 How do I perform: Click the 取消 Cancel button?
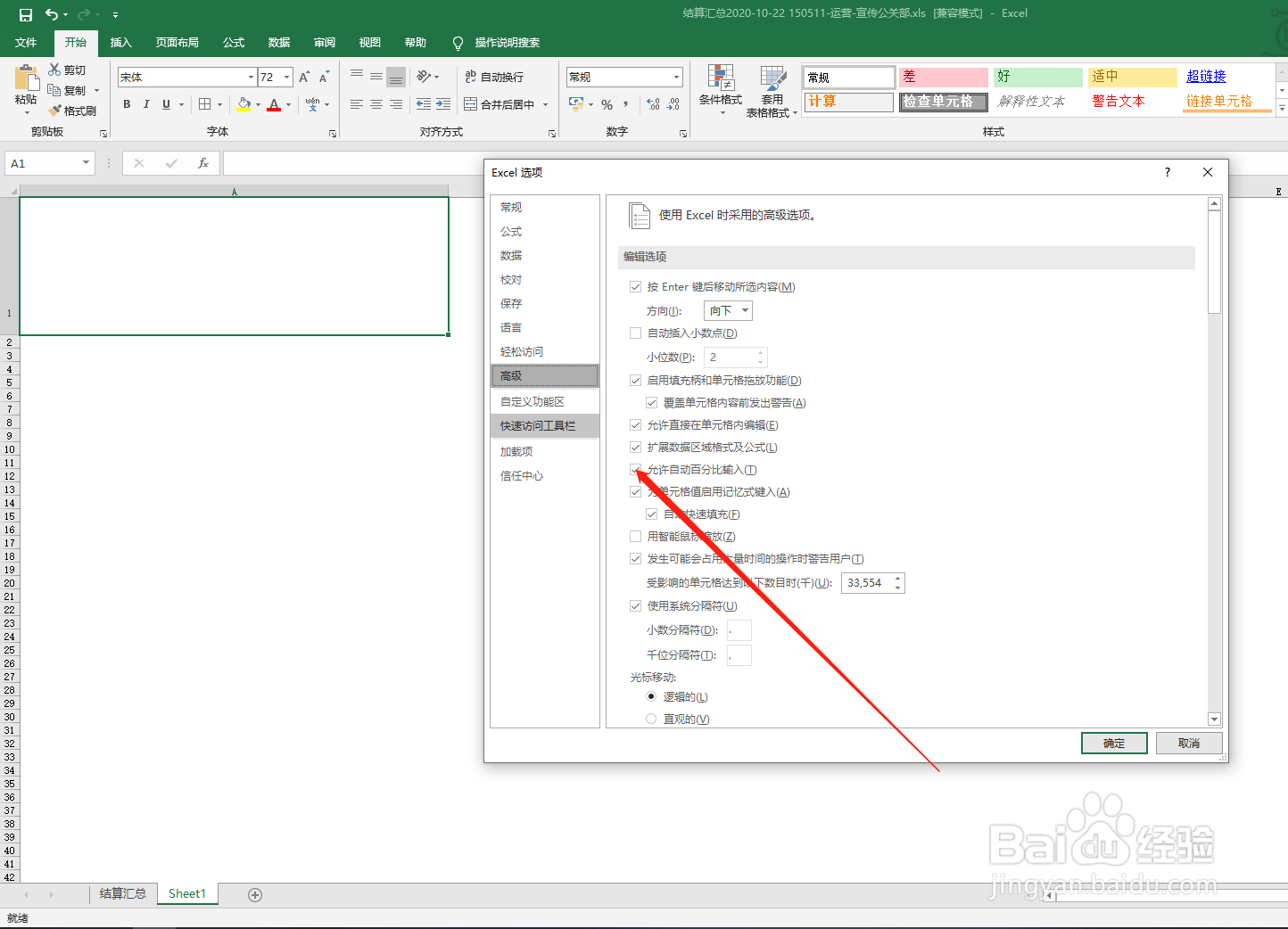click(x=1189, y=744)
